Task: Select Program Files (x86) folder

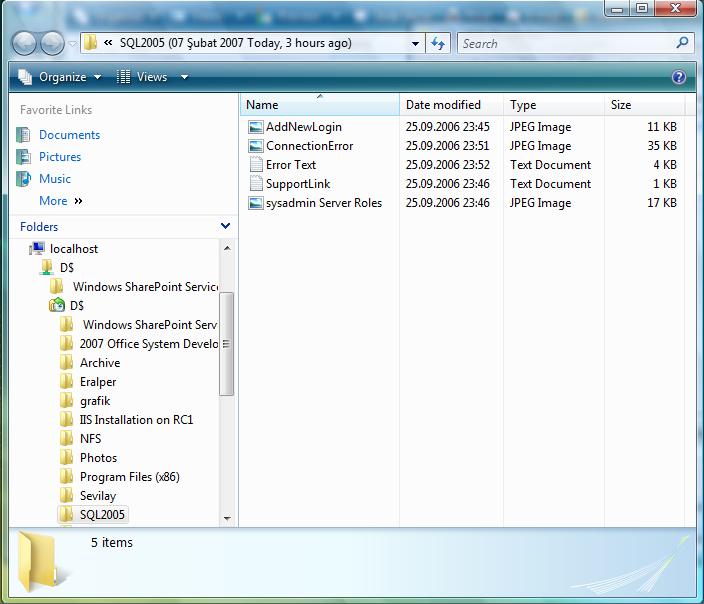Action: [x=130, y=477]
